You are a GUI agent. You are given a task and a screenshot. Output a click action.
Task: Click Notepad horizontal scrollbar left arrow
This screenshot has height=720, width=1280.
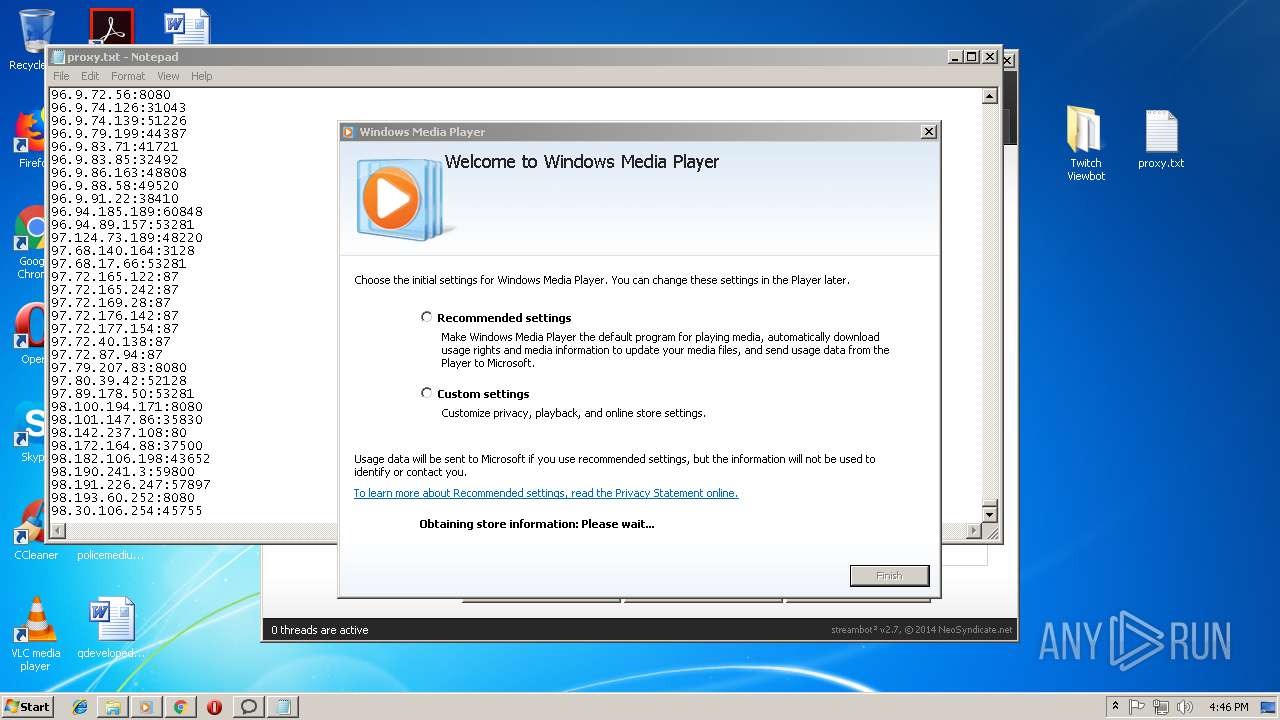tap(58, 531)
